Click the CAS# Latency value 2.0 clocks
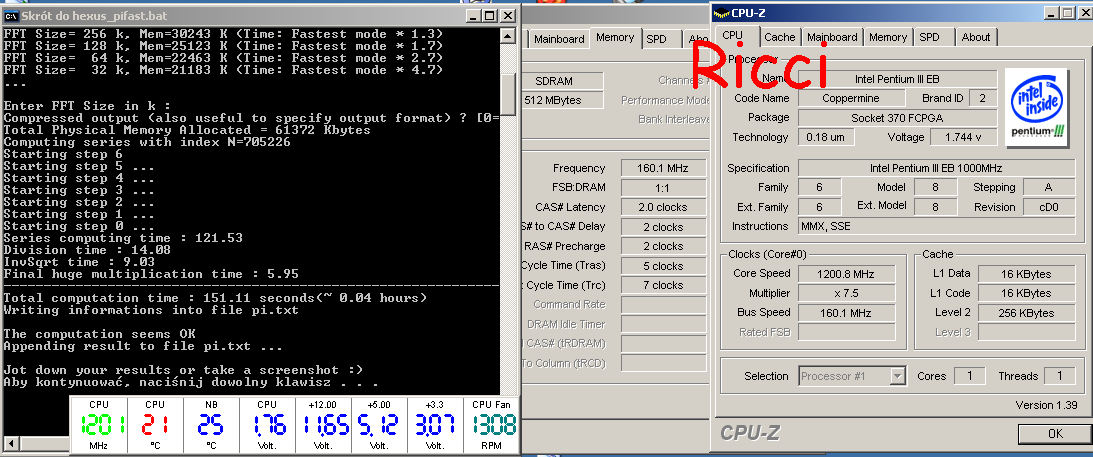Image resolution: width=1093 pixels, height=457 pixels. (662, 208)
